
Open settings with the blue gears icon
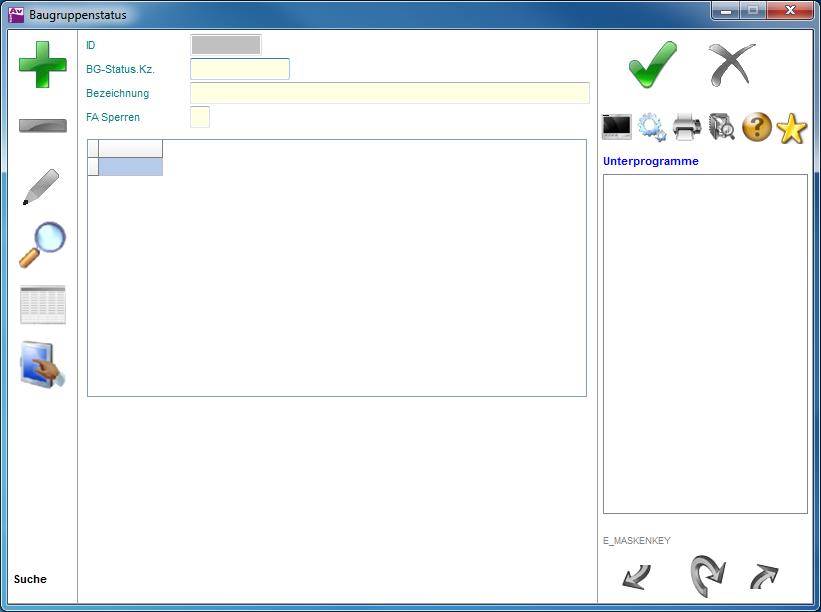coord(652,127)
